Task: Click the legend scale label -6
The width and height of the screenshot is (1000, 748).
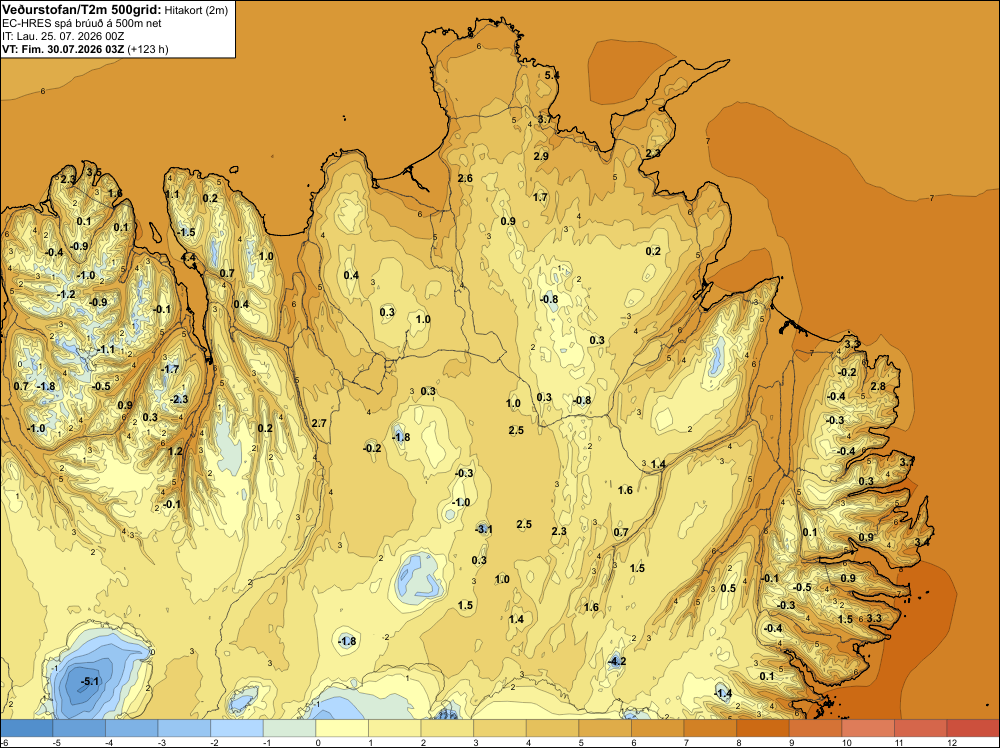Action: click(3, 742)
